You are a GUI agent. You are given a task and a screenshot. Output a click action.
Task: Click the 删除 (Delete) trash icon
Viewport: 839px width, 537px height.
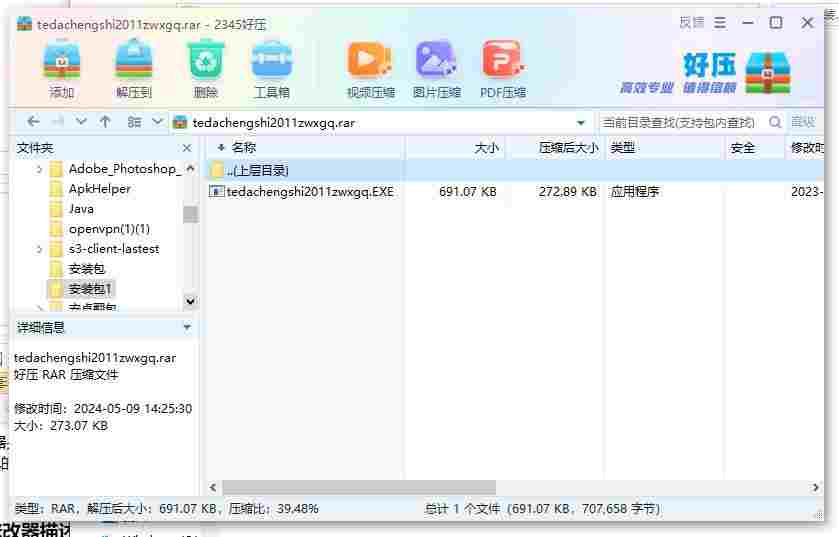pyautogui.click(x=205, y=70)
